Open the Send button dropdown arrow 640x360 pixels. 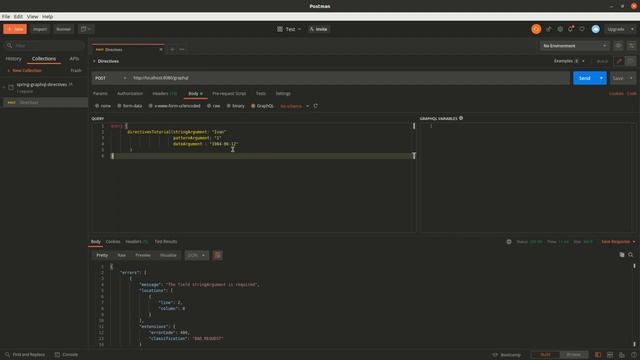(601, 78)
